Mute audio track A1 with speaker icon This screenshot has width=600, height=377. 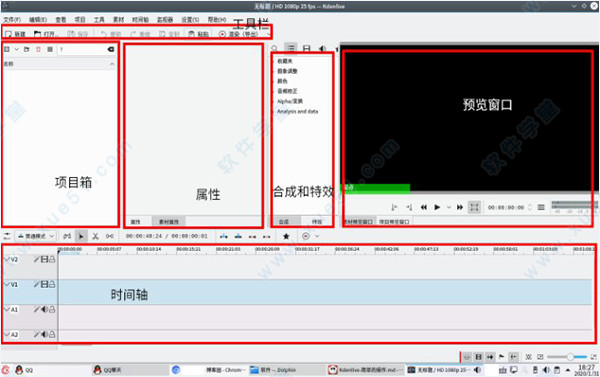click(x=44, y=309)
